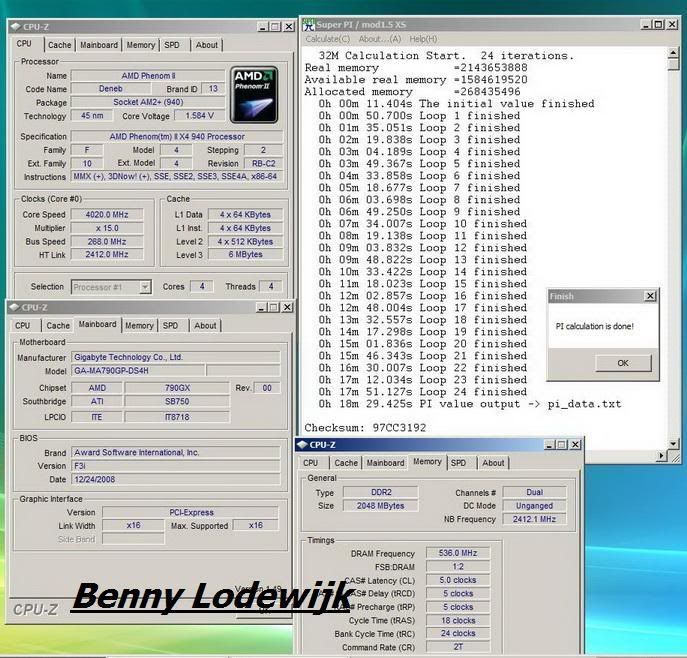Open the Processor #1 selection dropdown

click(x=145, y=287)
